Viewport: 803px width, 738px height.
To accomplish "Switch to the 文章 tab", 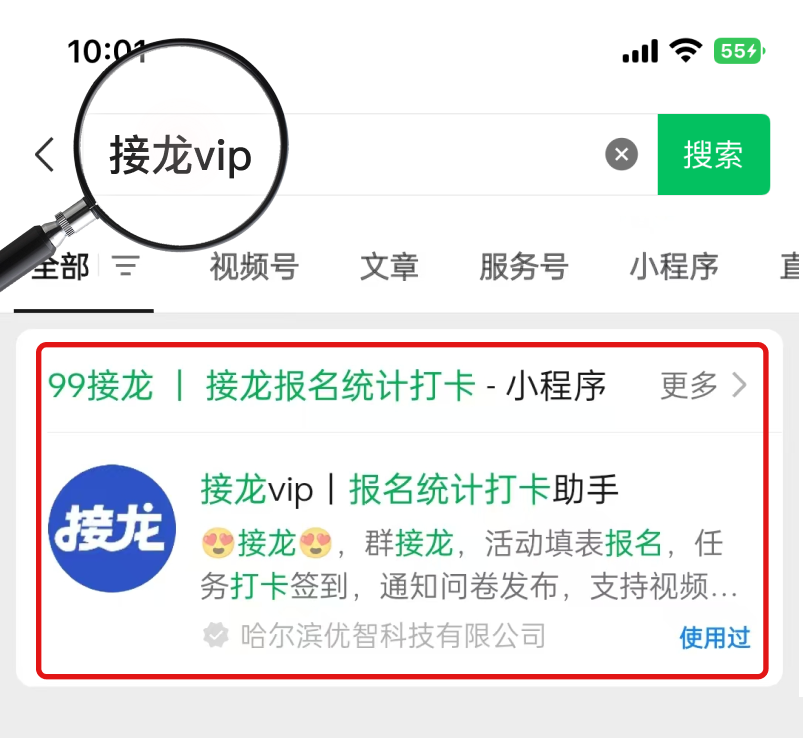I will [389, 267].
